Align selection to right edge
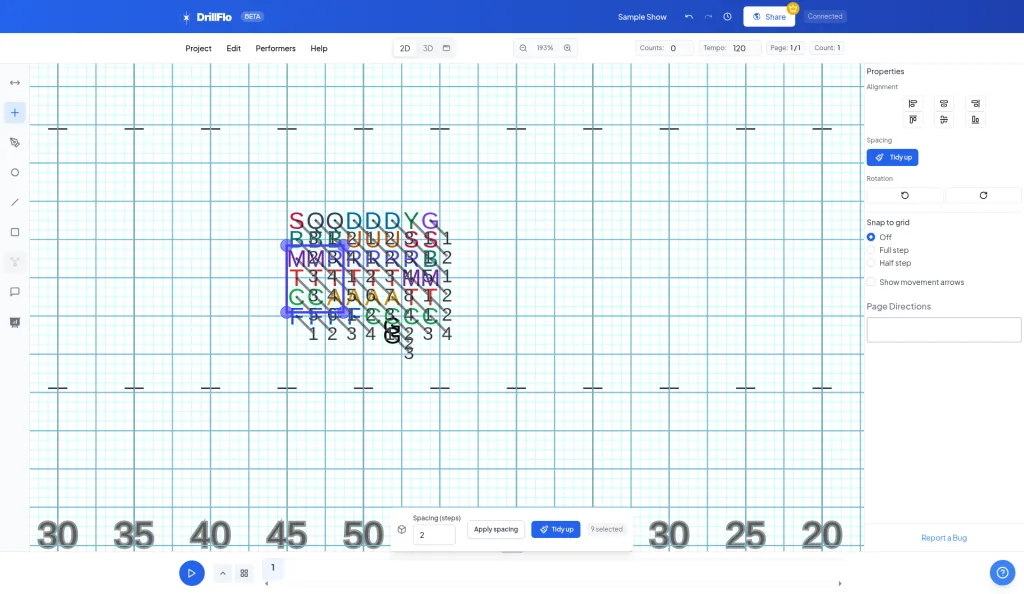Viewport: 1024px width, 594px height. [975, 104]
